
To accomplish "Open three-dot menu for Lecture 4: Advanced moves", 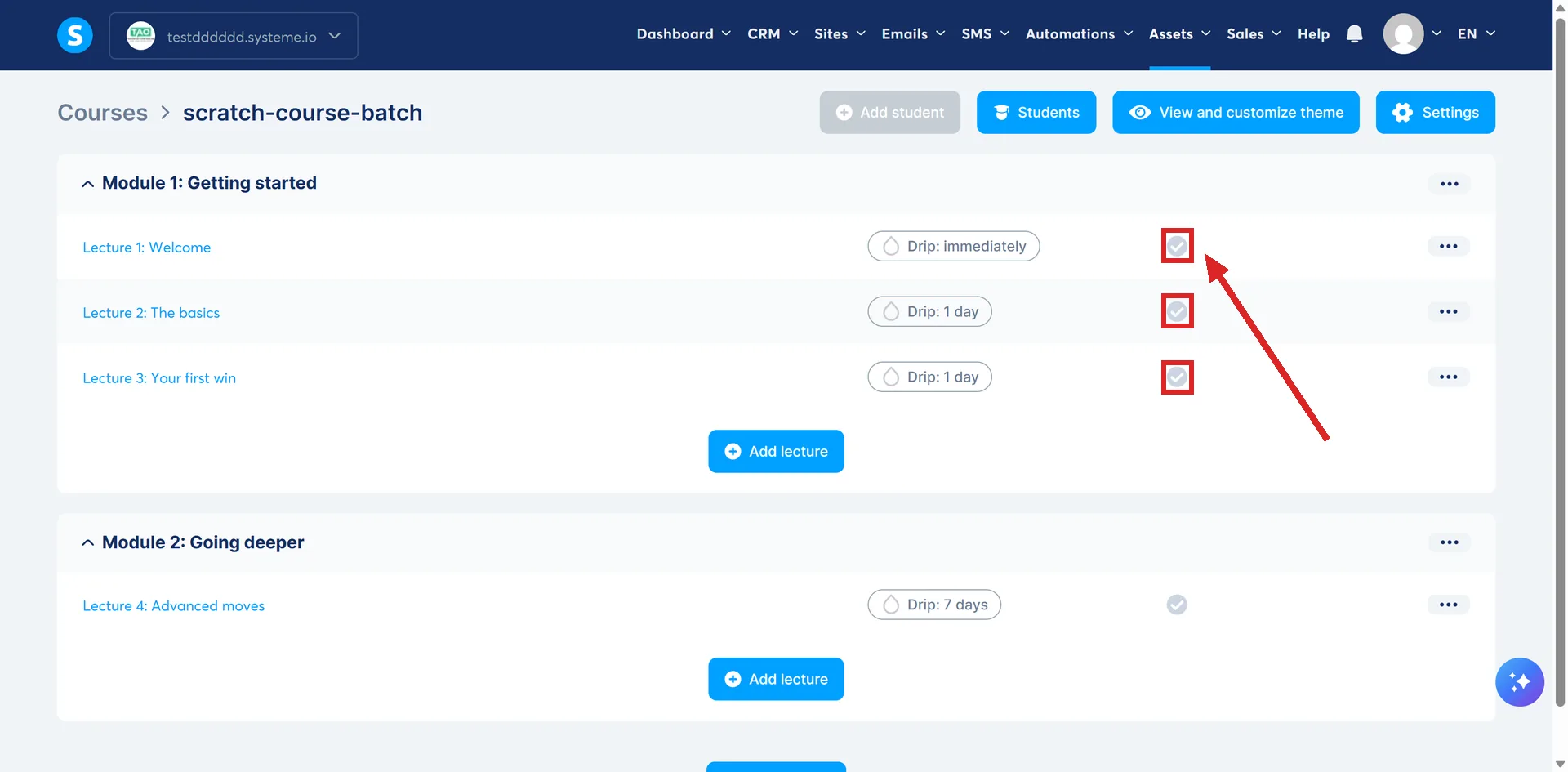I will coord(1448,605).
